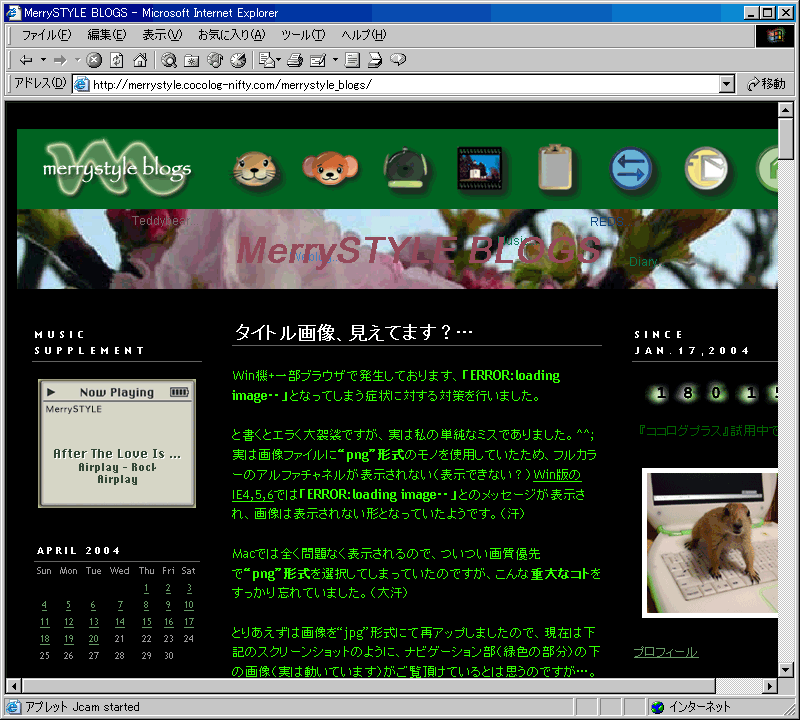
Task: Click the MerrySTYLE BLOGS banner image
Action: (397, 249)
